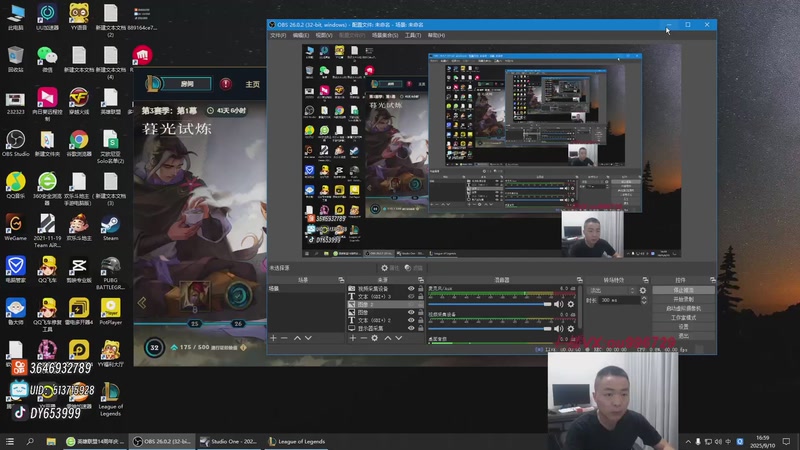800x450 pixels.
Task: Open the source Filters button
Action: coord(414,268)
